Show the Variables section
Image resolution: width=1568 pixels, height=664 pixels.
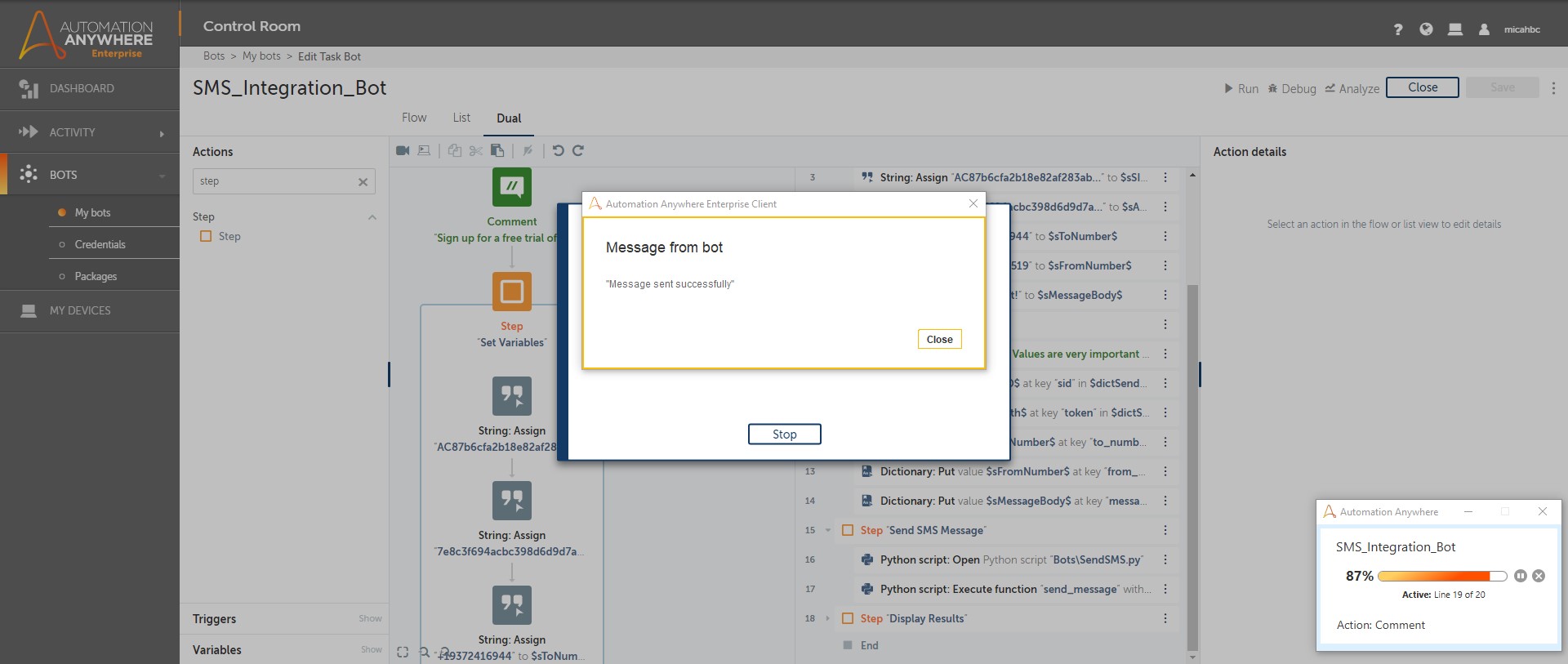click(x=372, y=649)
